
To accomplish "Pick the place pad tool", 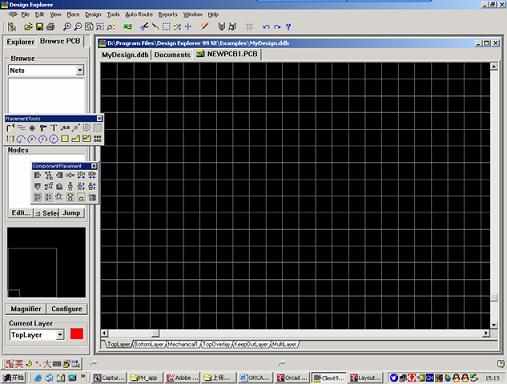I will click(x=32, y=128).
